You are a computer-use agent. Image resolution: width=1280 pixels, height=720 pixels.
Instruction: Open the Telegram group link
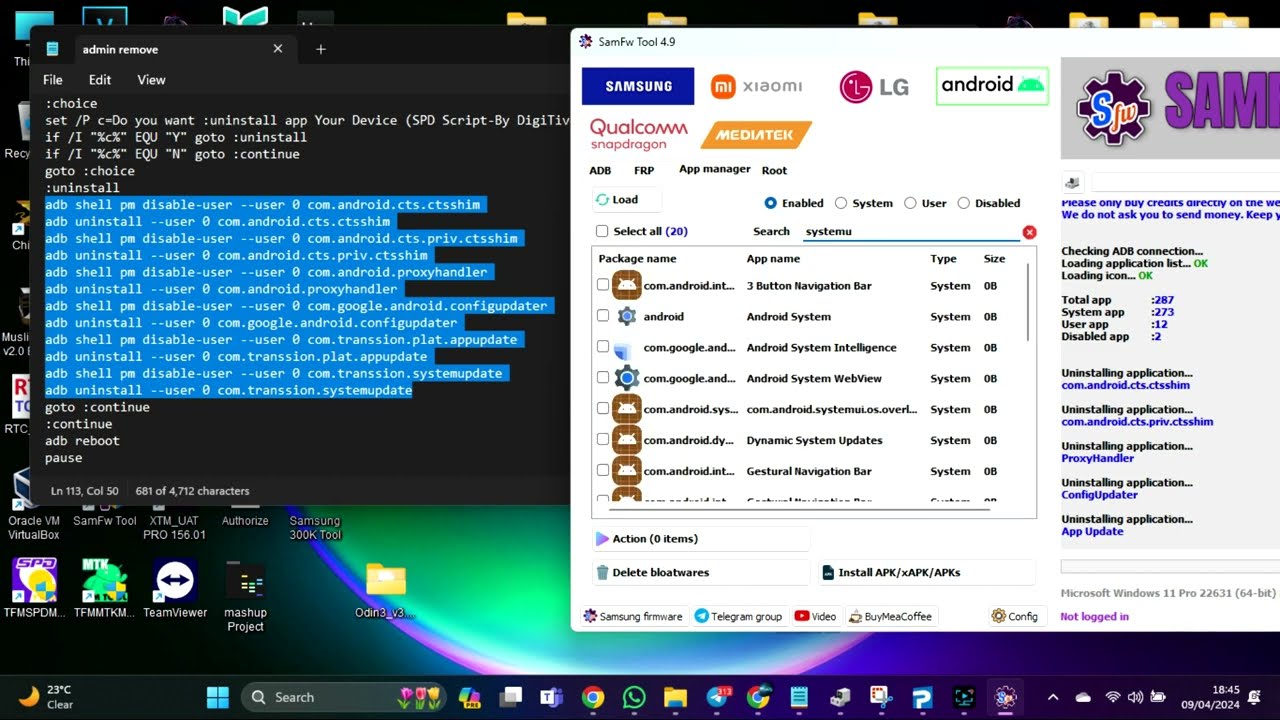pyautogui.click(x=738, y=617)
